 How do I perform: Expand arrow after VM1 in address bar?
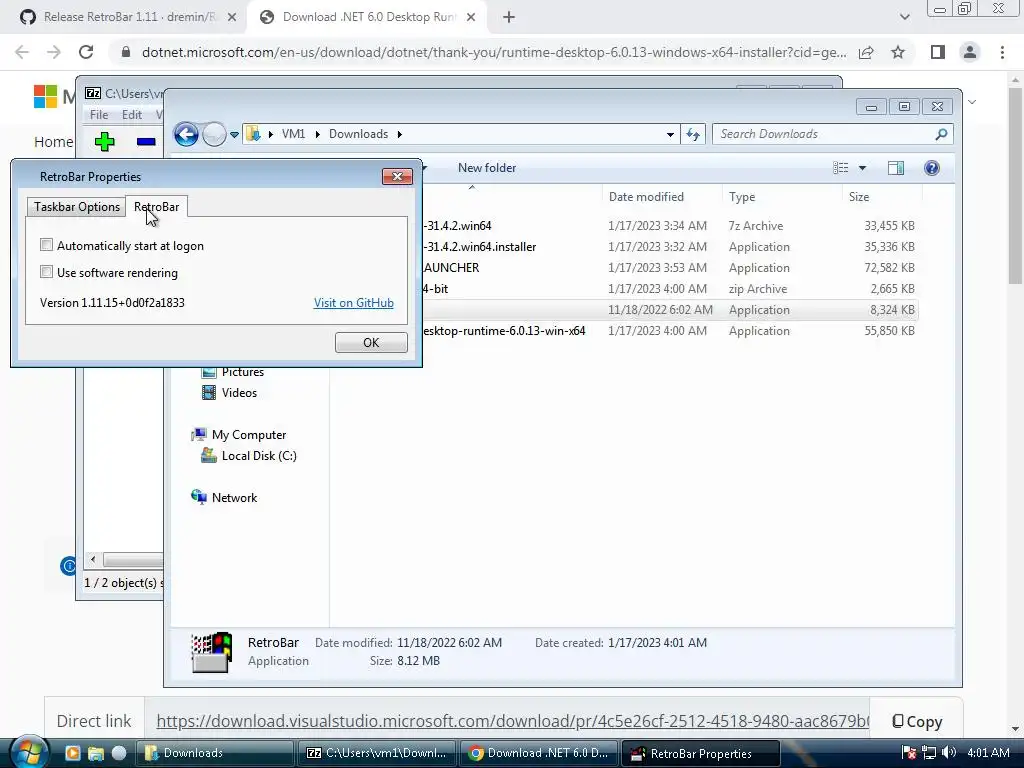317,134
